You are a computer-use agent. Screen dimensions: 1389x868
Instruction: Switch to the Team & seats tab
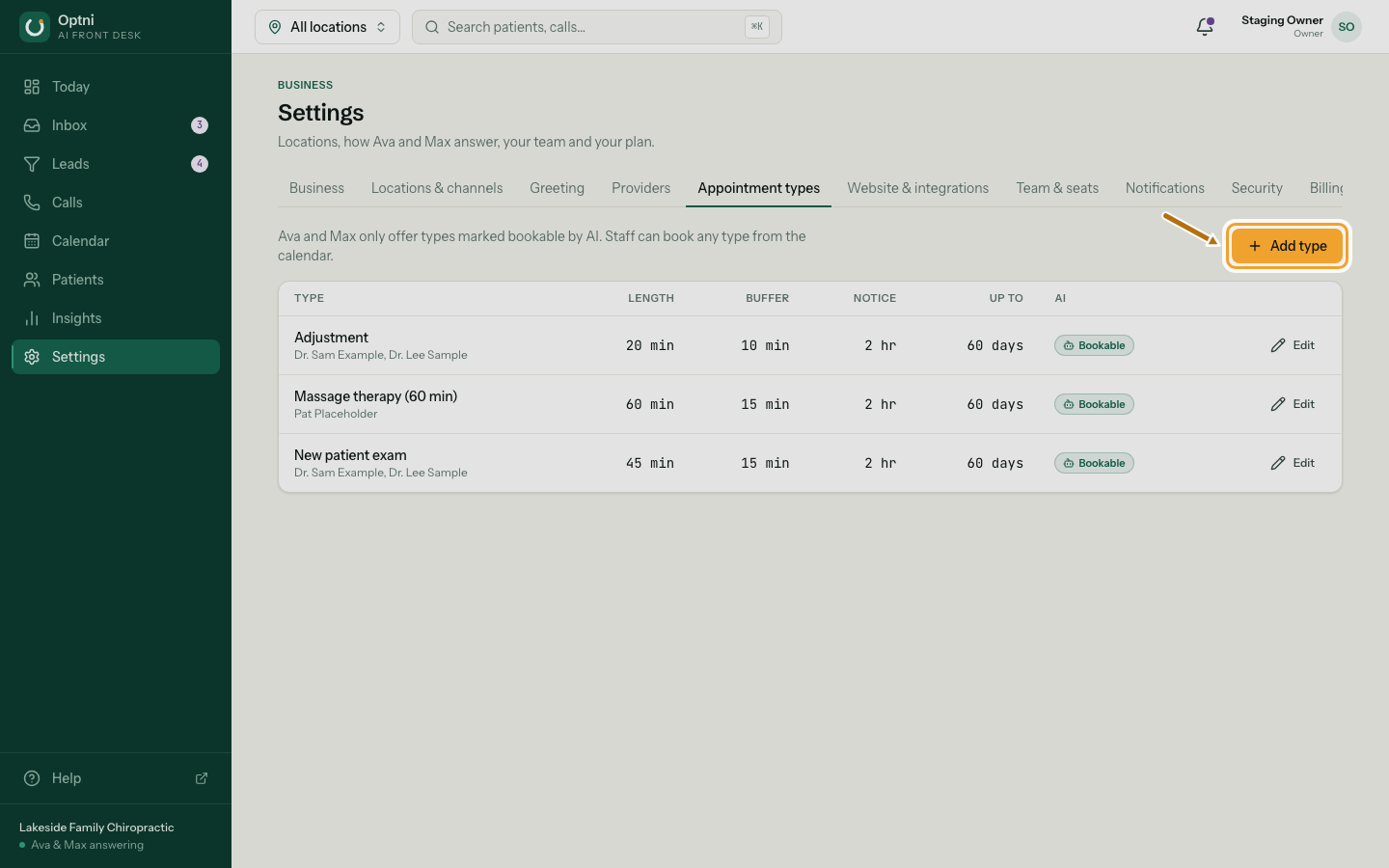(1057, 188)
